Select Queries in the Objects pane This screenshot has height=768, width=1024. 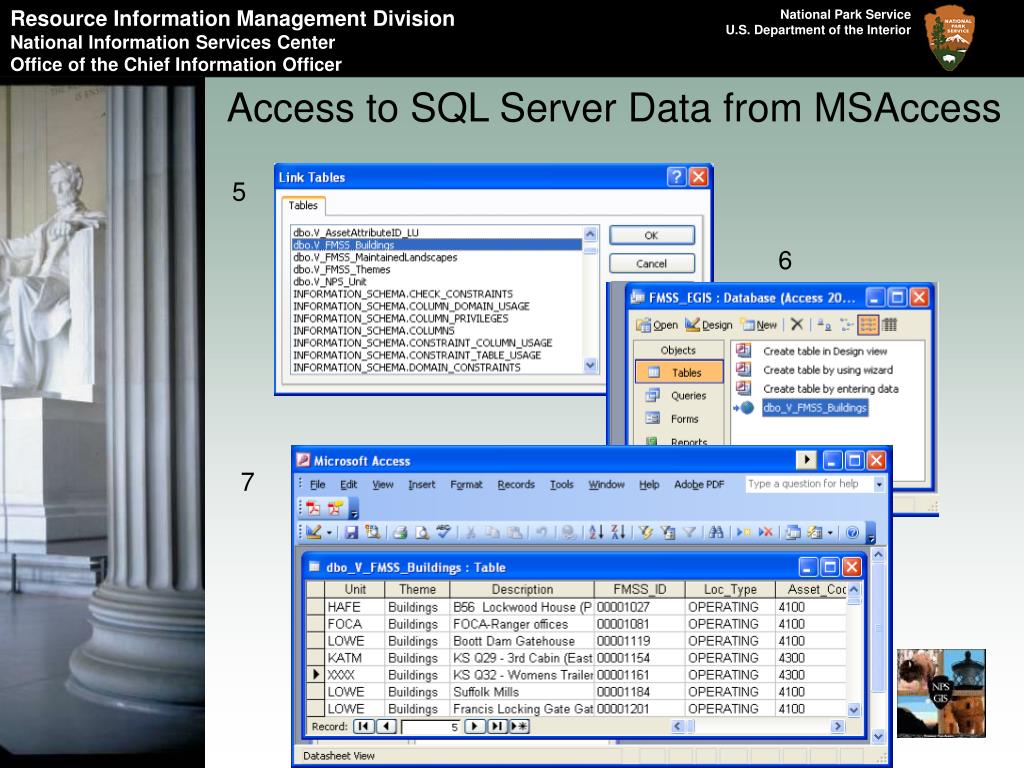(679, 395)
